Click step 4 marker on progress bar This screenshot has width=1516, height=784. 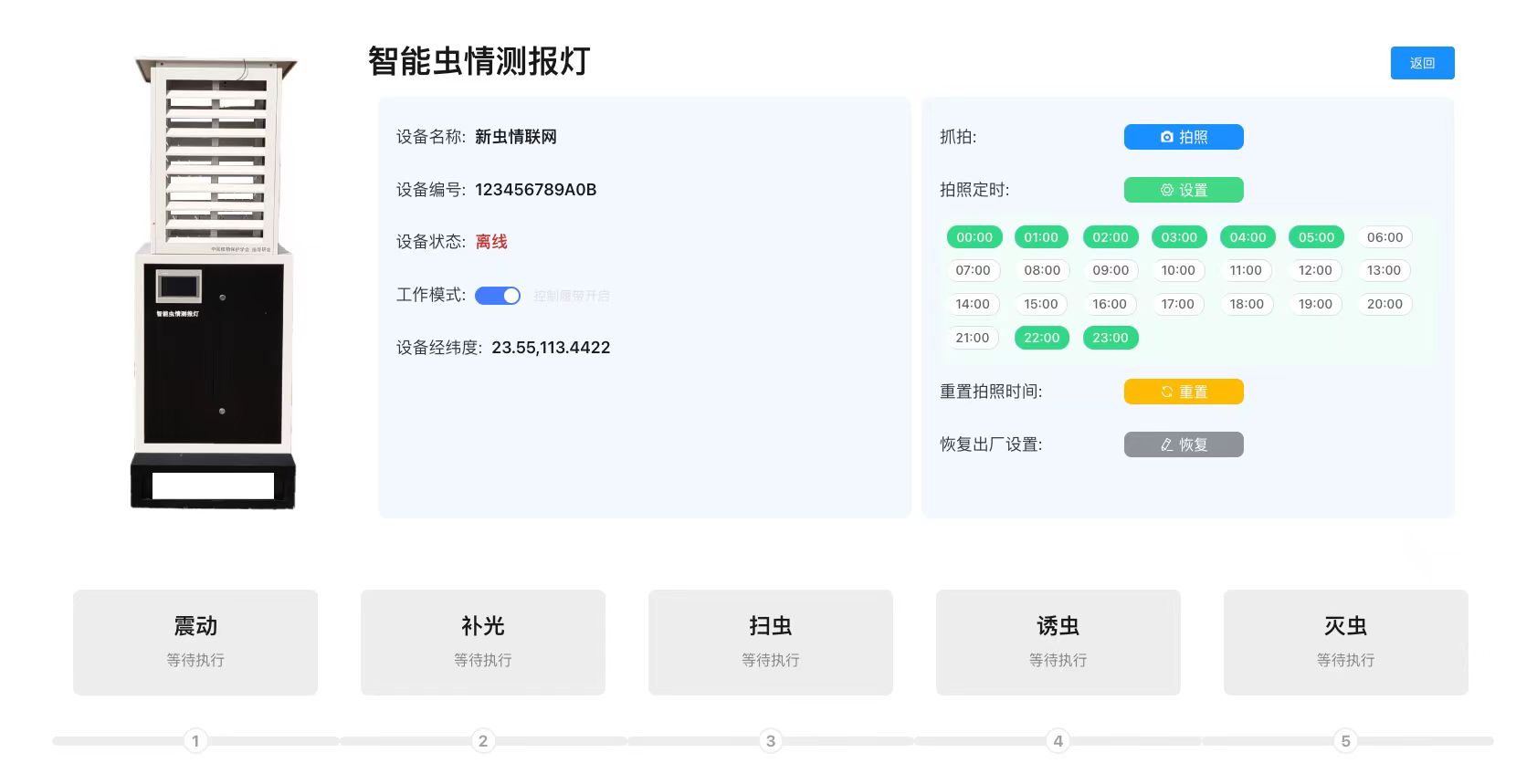1058,741
